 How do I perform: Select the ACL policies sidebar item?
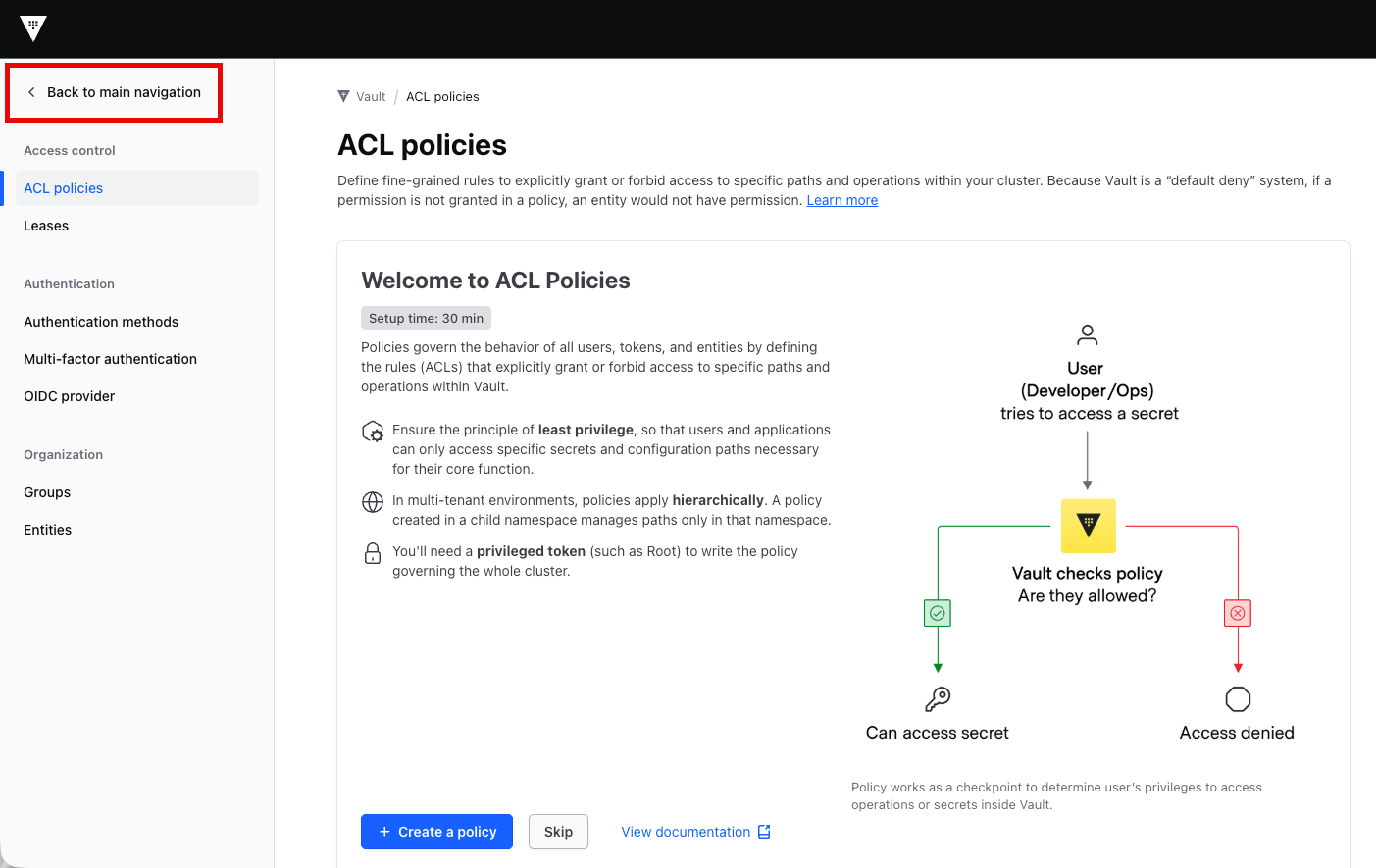point(137,188)
